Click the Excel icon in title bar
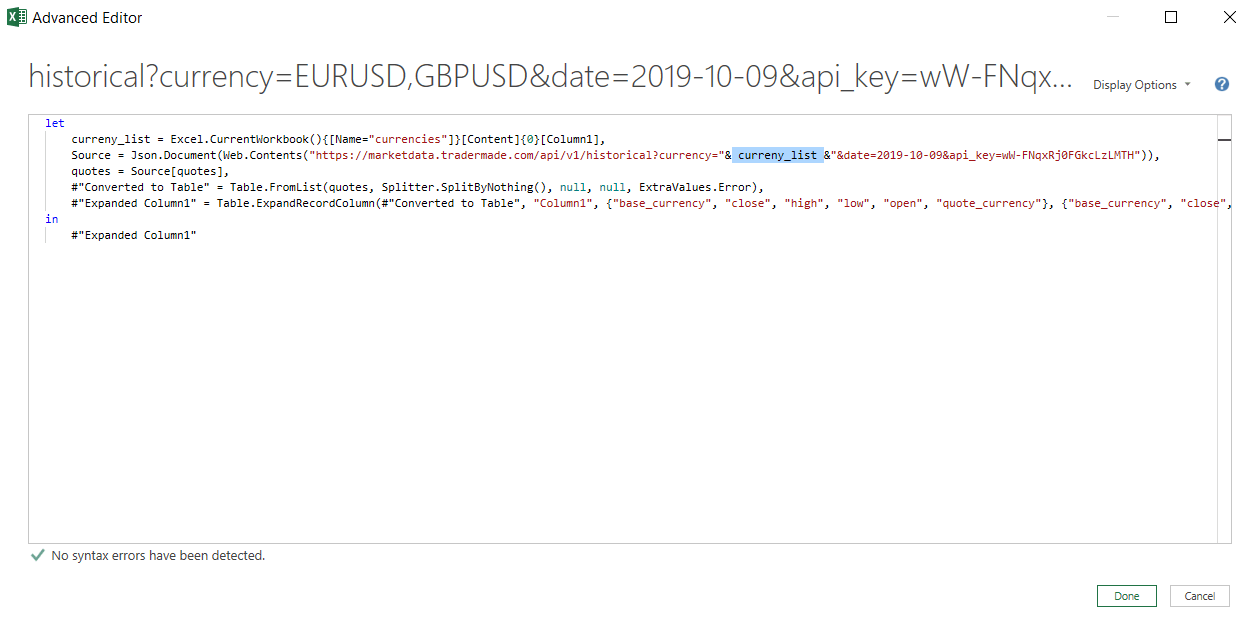The width and height of the screenshot is (1253, 625). coord(16,17)
